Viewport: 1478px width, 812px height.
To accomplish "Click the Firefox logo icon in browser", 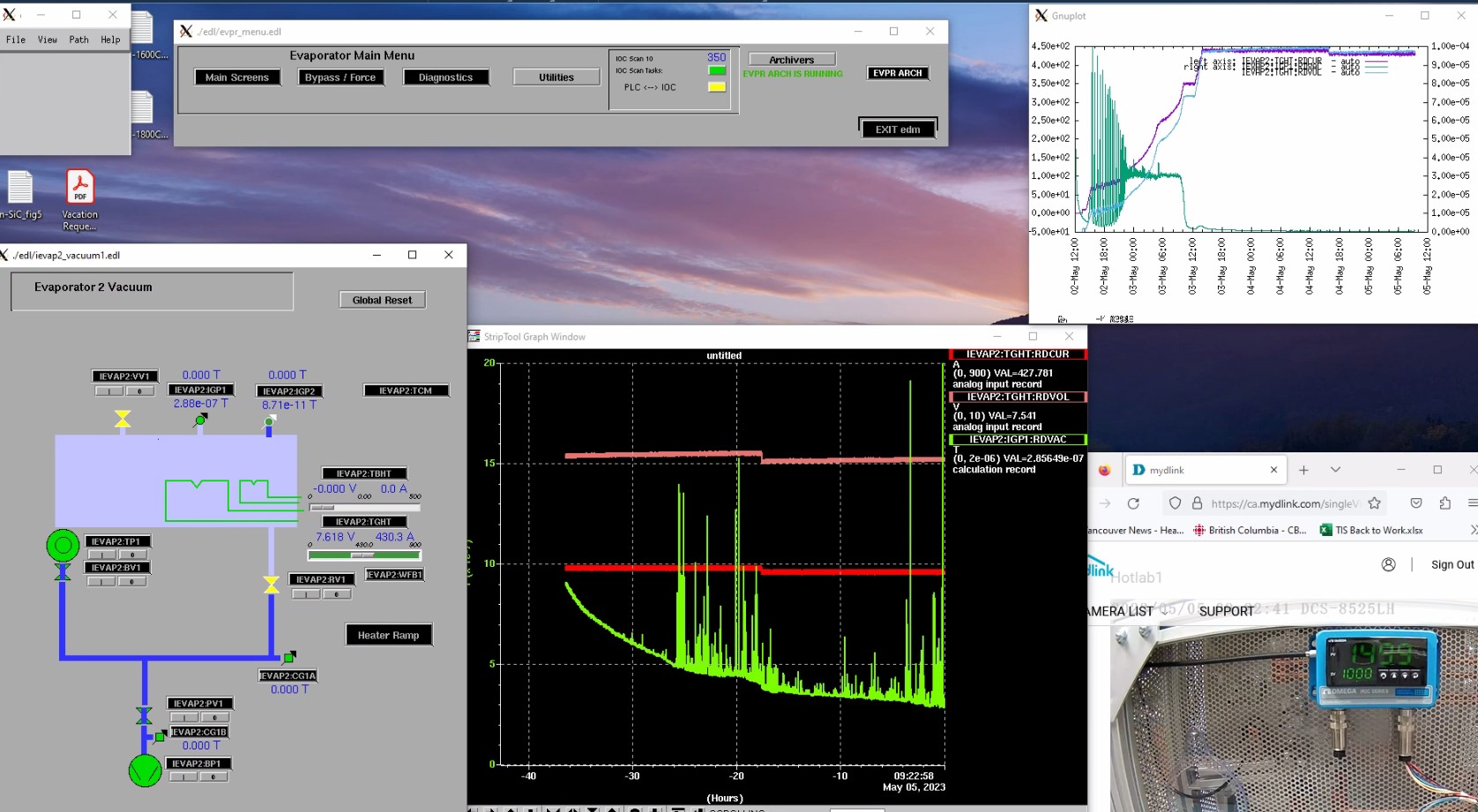I will pyautogui.click(x=1104, y=470).
